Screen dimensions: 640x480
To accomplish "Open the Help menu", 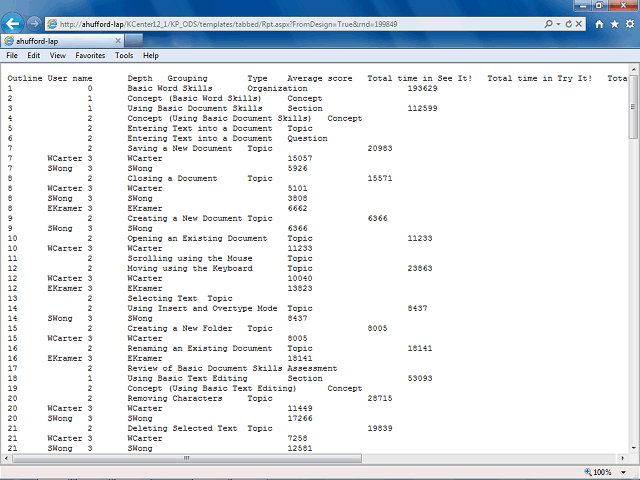I will [151, 56].
